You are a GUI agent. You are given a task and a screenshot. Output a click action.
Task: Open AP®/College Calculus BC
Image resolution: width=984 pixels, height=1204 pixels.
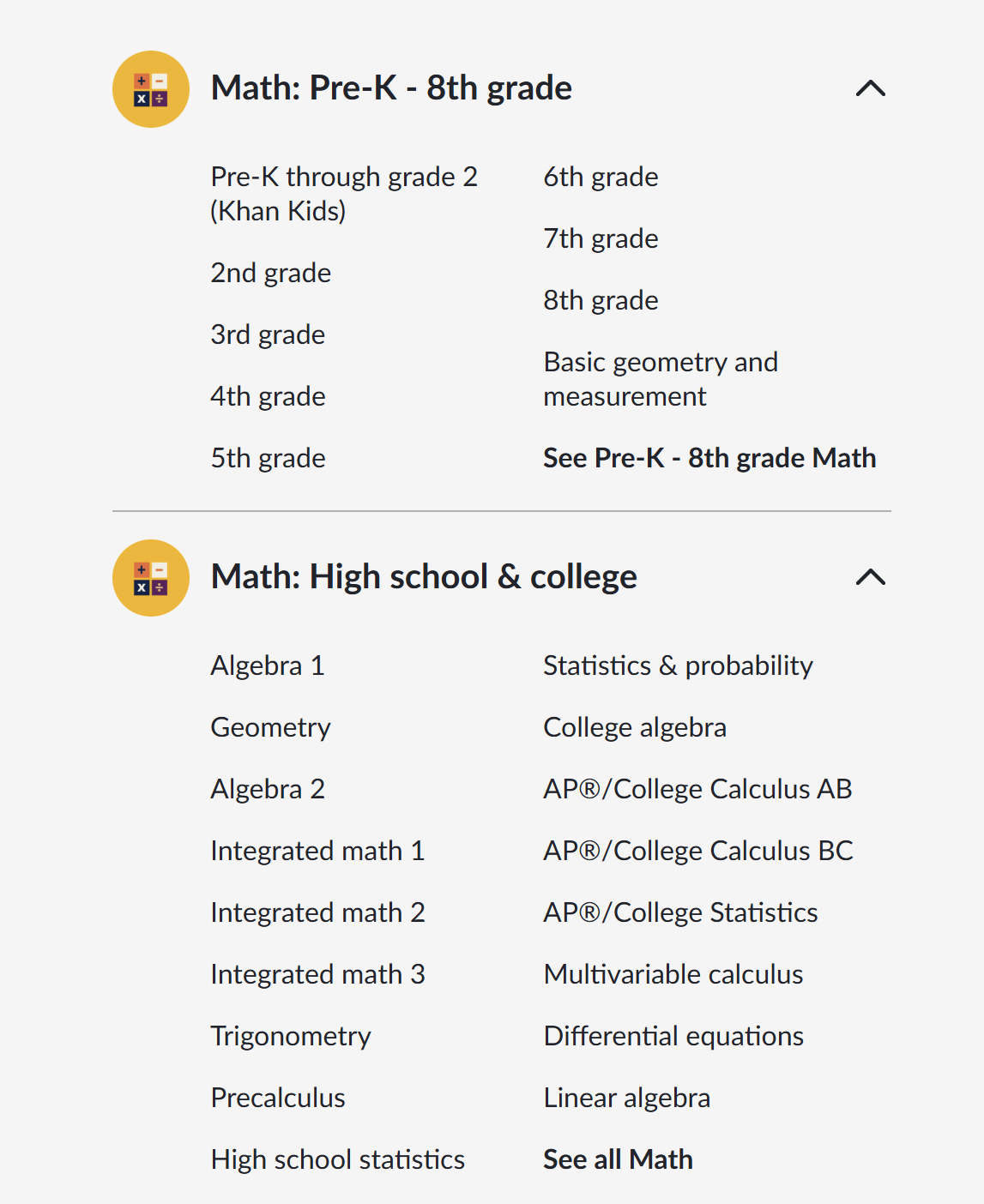point(697,851)
